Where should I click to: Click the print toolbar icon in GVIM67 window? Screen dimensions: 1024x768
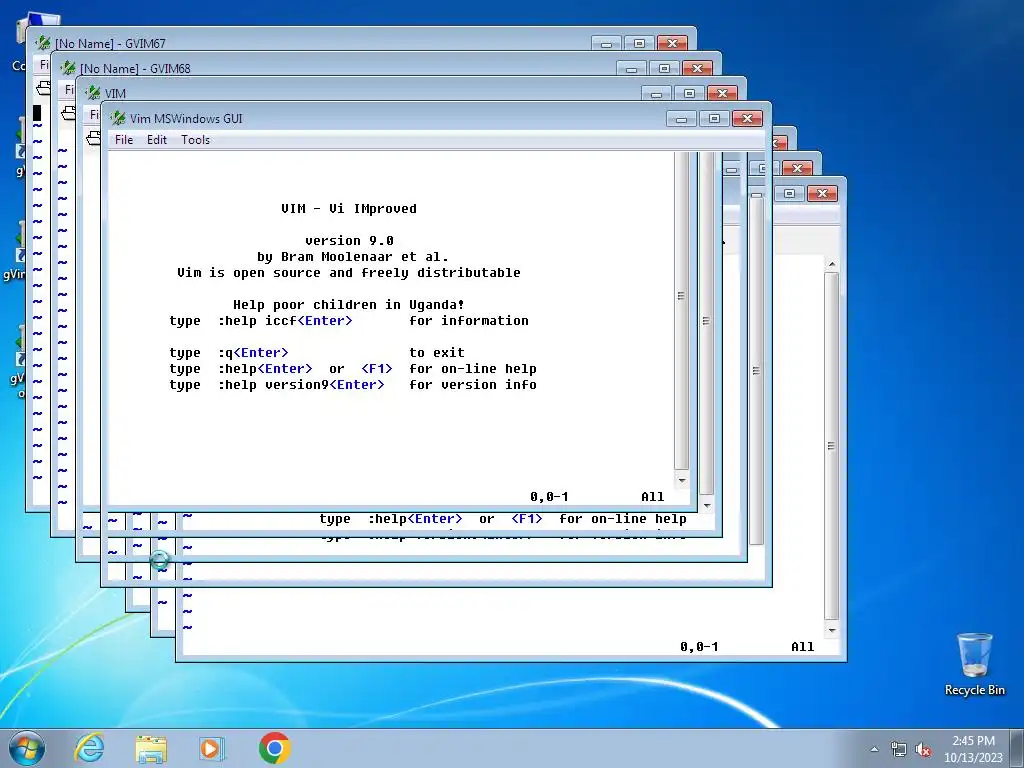point(43,88)
